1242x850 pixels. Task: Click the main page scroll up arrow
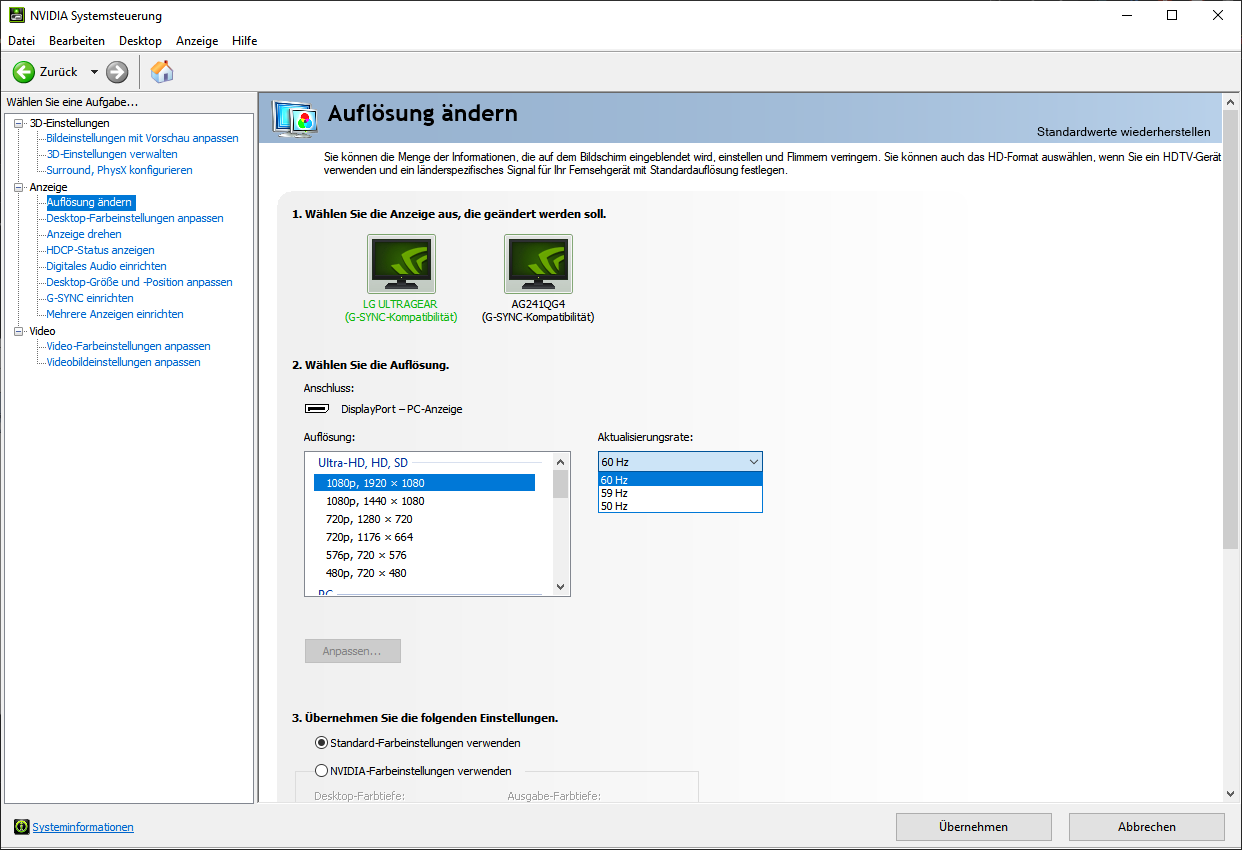point(1231,102)
